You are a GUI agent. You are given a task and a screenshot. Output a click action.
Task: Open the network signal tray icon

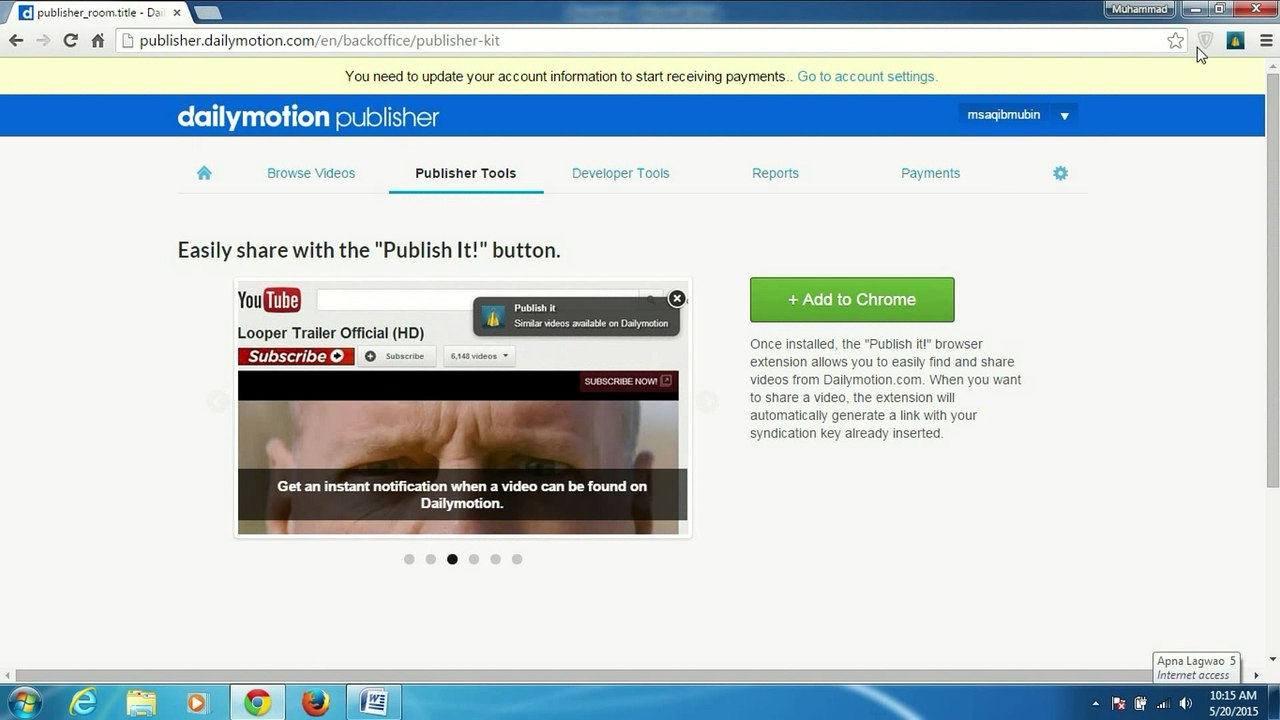[1163, 704]
